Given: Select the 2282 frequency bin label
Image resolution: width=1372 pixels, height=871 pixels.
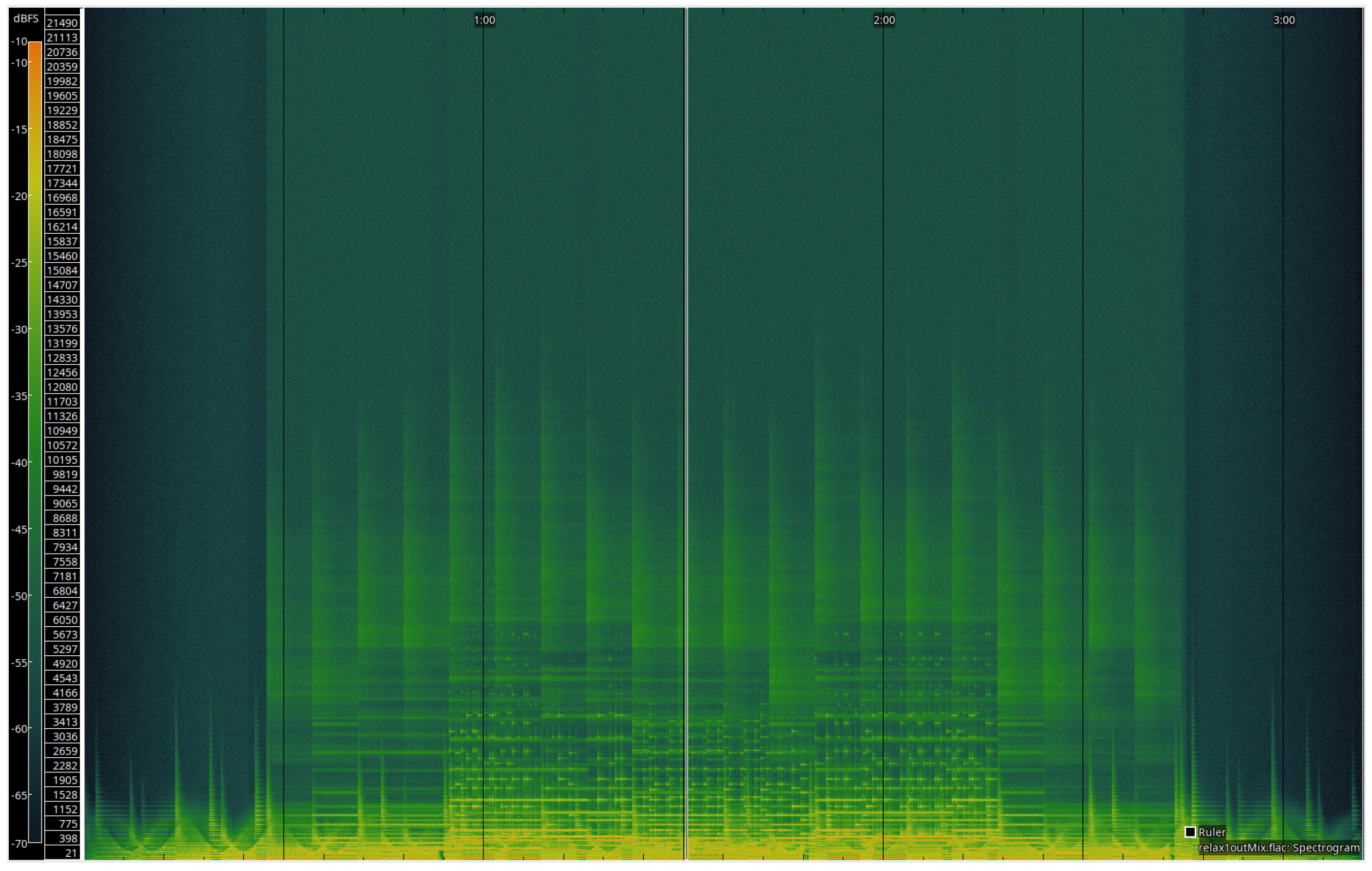Looking at the screenshot, I should 66,765.
